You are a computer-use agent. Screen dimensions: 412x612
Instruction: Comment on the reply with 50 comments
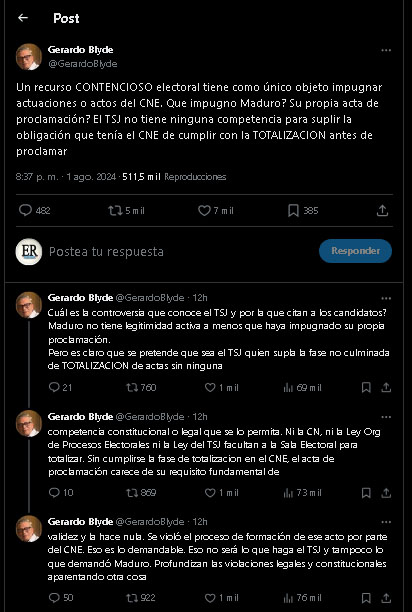coord(61,598)
